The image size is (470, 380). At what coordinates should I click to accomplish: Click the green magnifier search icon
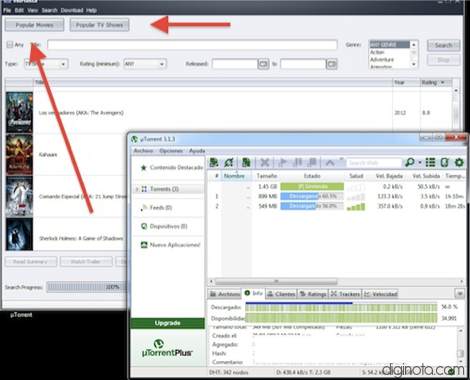pyautogui.click(x=410, y=163)
